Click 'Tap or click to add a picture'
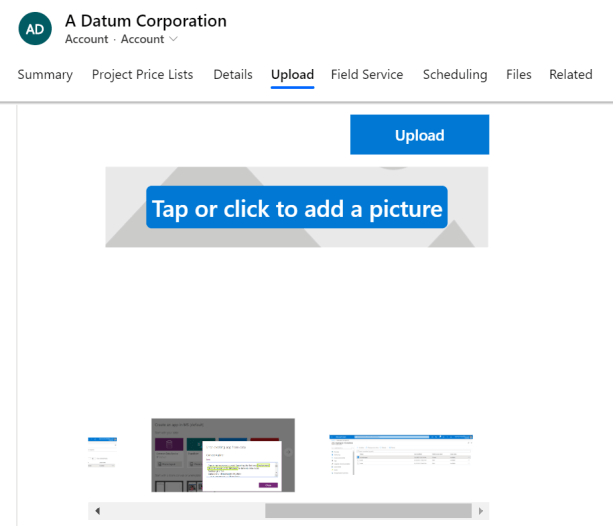Screen dimensions: 613x526 [296, 208]
